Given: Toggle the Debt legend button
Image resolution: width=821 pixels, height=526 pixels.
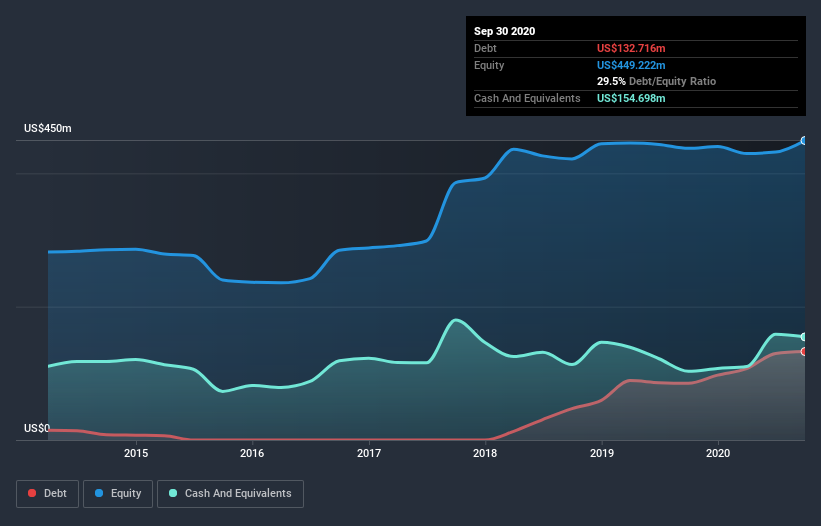Looking at the screenshot, I should (47, 494).
